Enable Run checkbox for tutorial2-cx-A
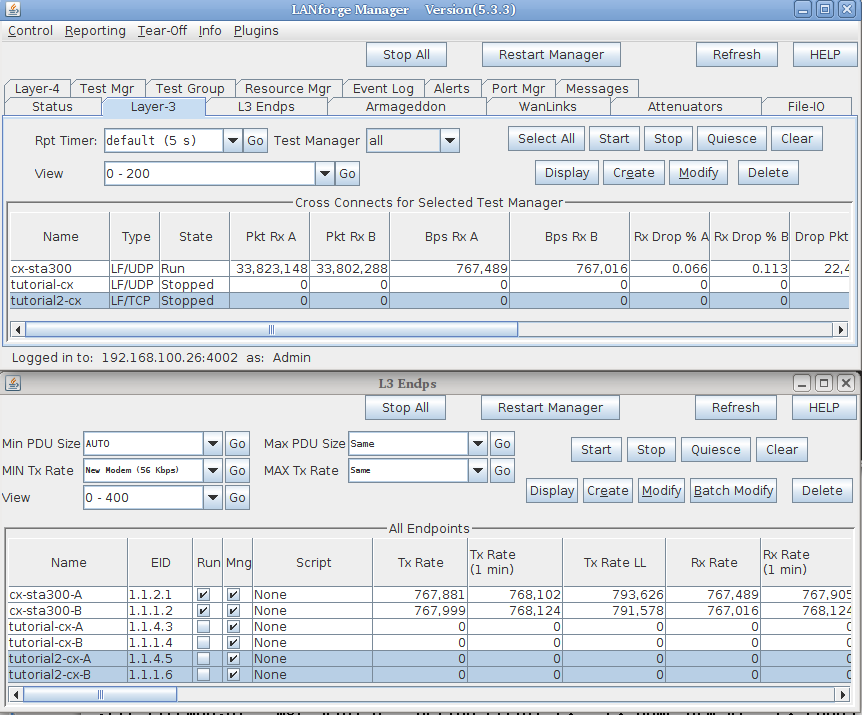The height and width of the screenshot is (715, 862). (203, 658)
